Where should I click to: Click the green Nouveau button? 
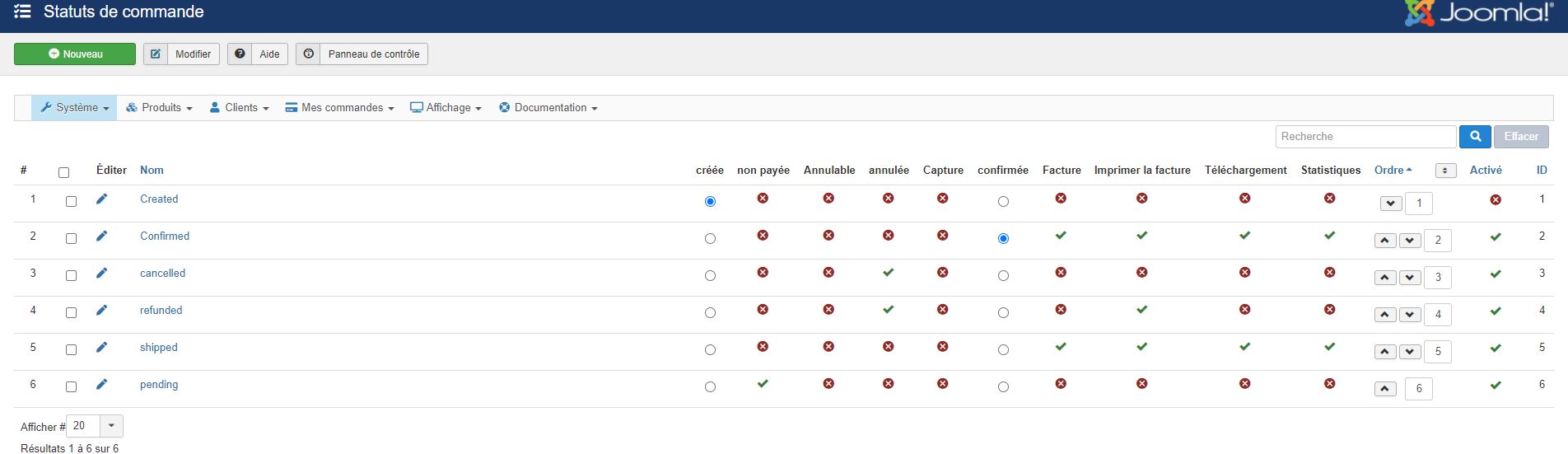pos(75,54)
